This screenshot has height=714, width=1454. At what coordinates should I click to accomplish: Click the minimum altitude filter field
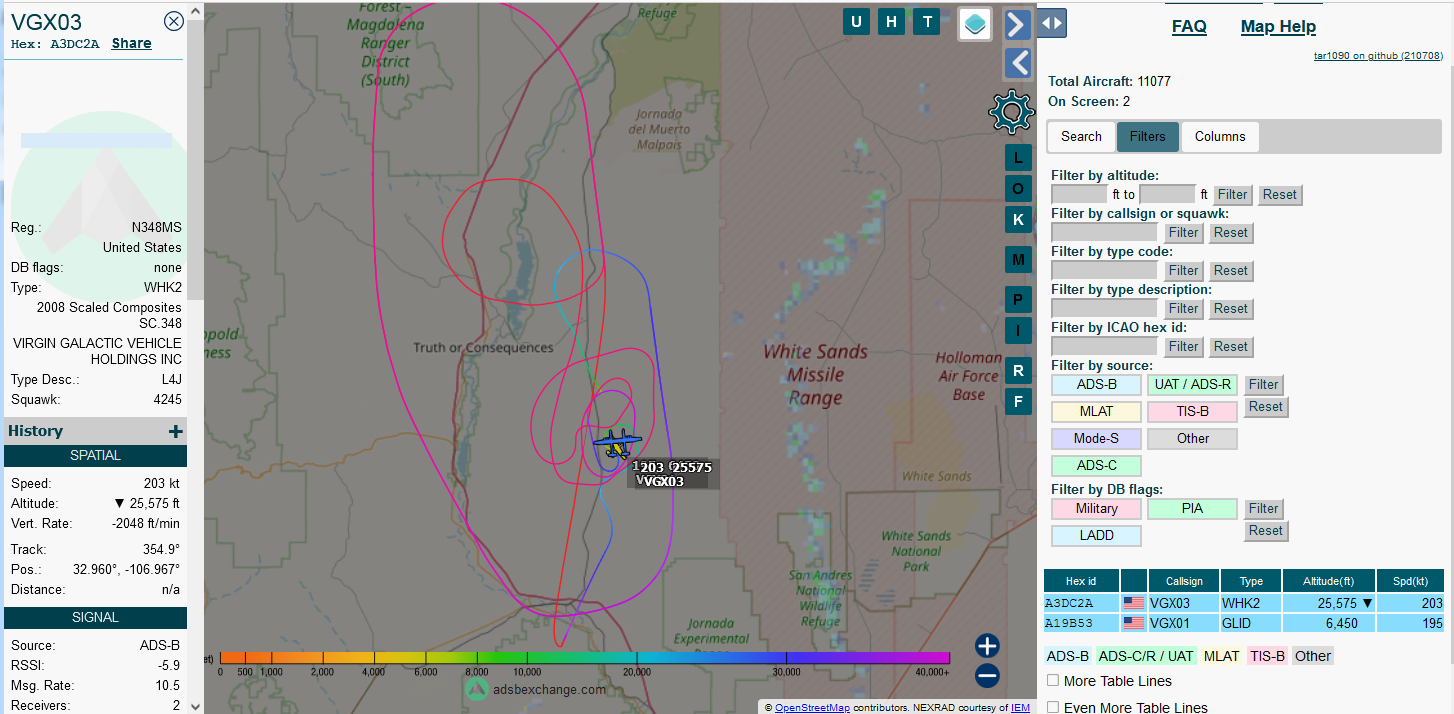(1079, 195)
